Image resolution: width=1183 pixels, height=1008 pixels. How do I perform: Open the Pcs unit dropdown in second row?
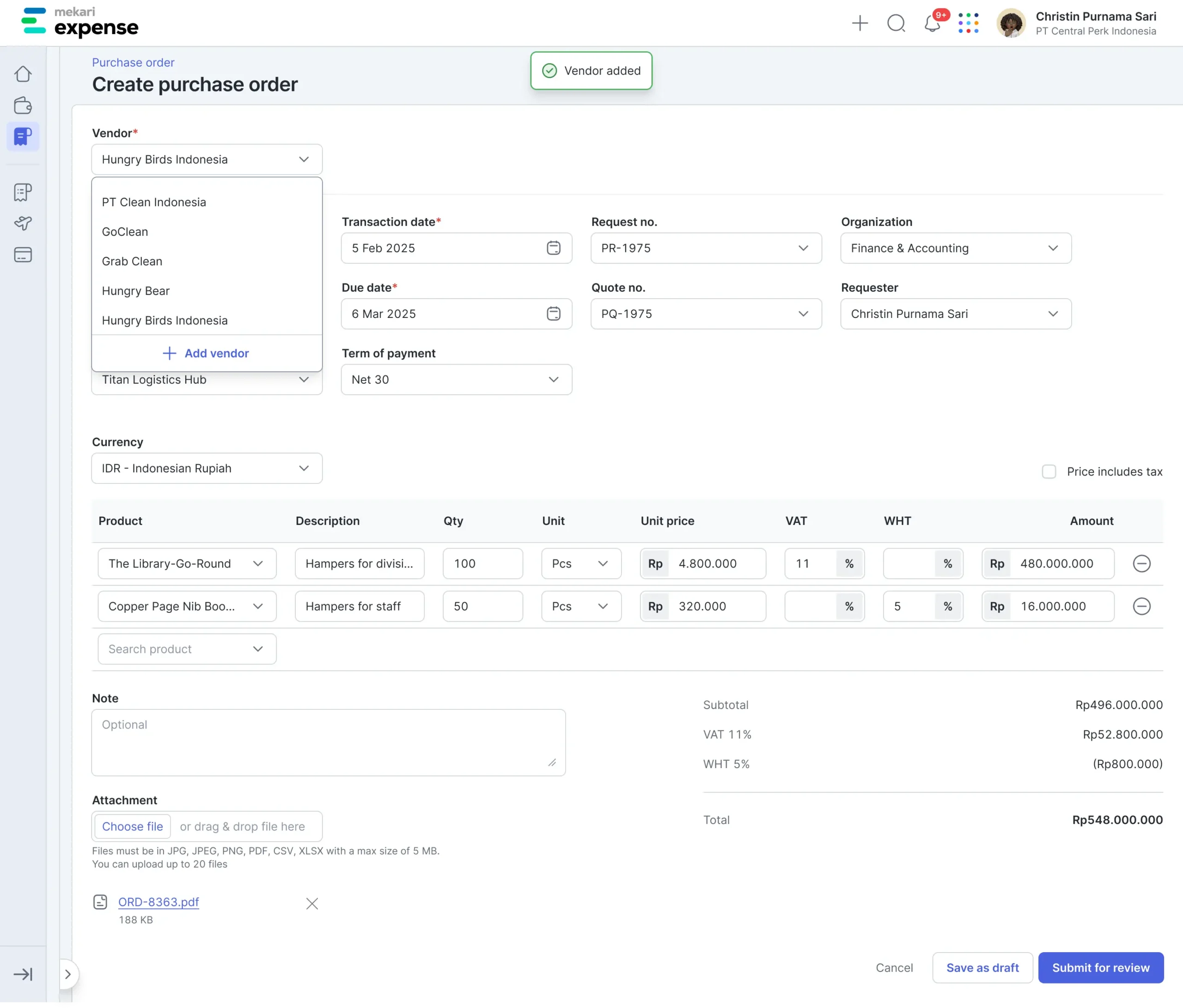(581, 606)
